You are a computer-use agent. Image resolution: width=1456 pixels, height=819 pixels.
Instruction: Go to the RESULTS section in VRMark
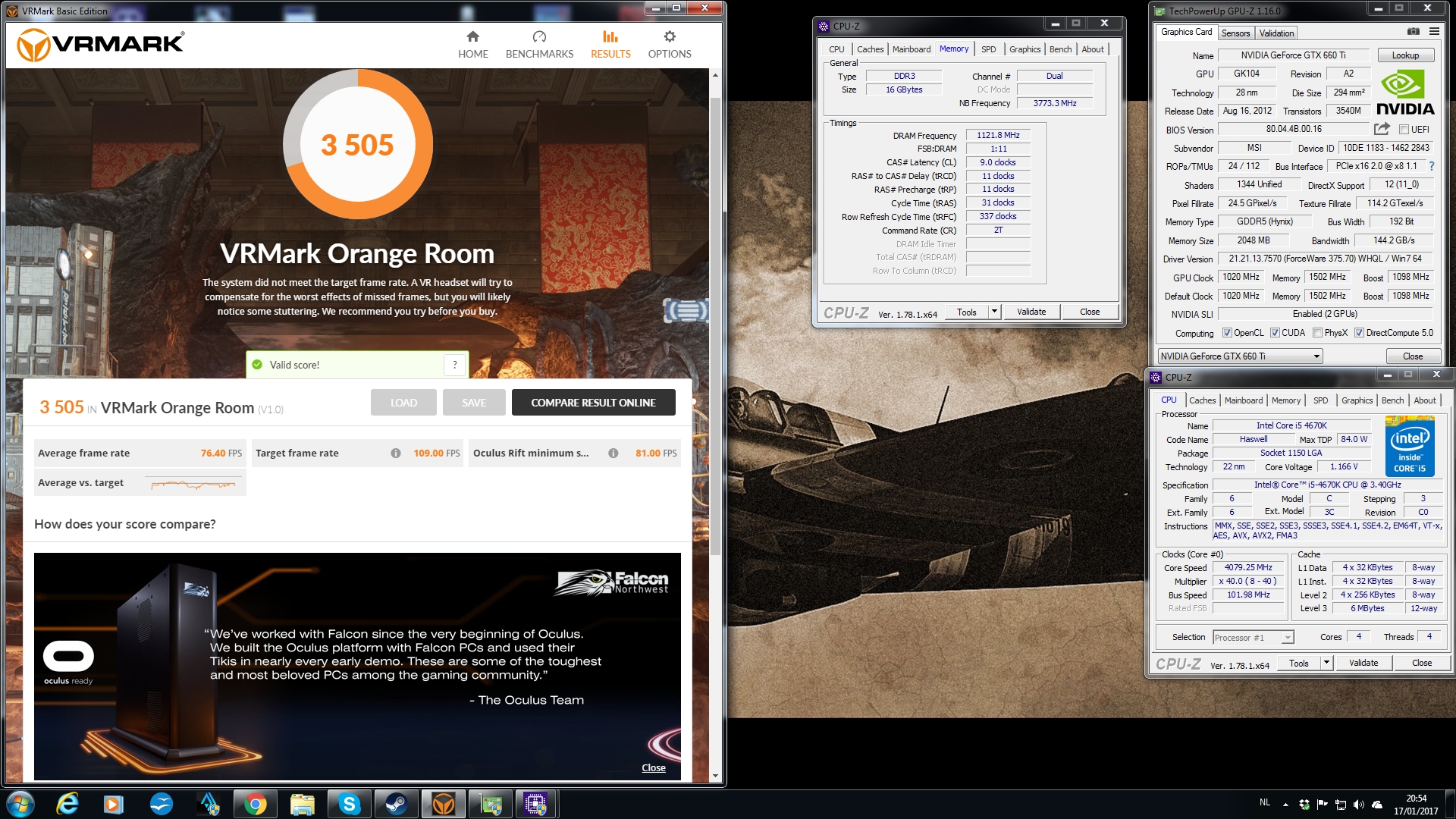[x=610, y=45]
